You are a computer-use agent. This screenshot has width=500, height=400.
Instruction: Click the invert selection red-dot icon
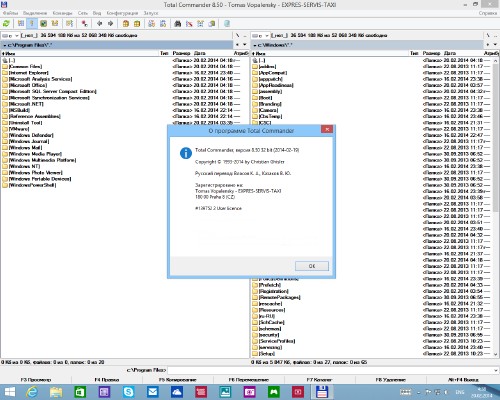click(x=84, y=23)
